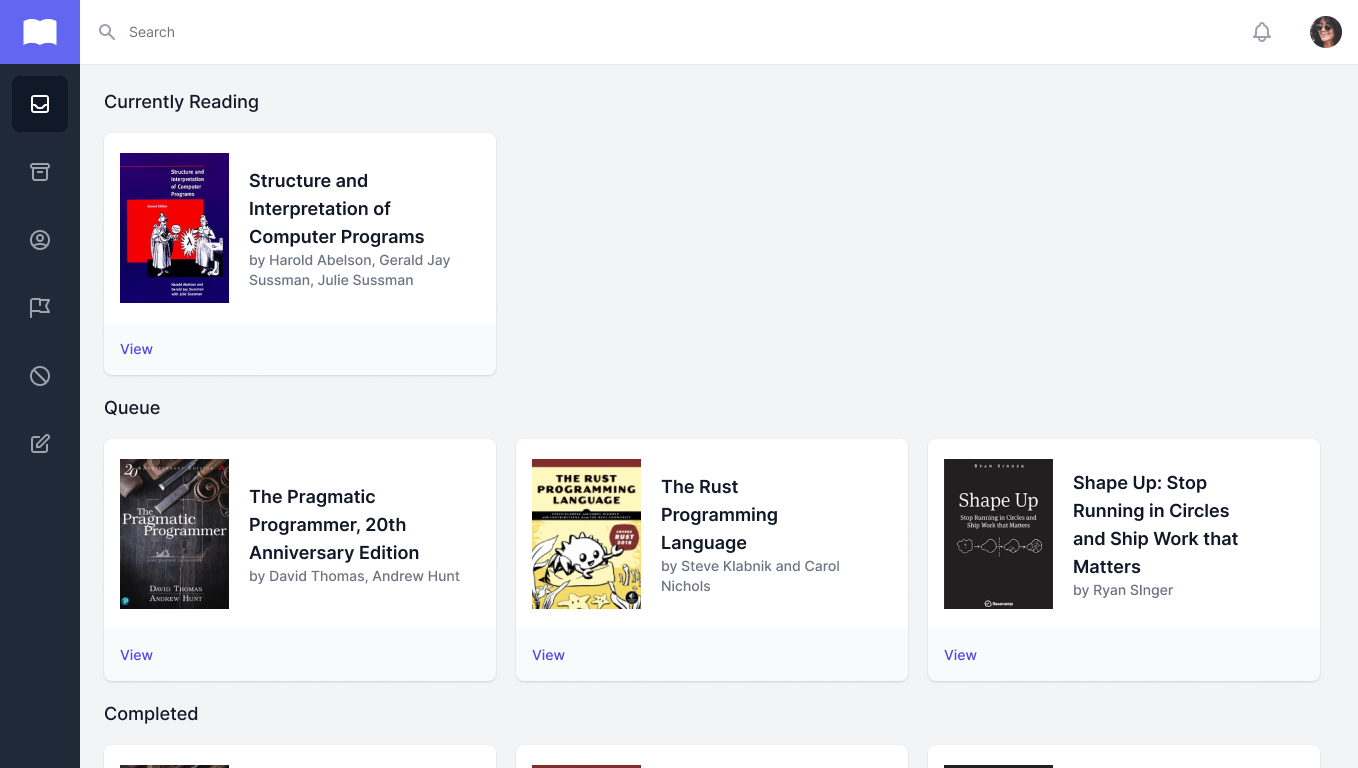The image size is (1358, 768).
Task: Select the Rust Programming Language cover
Action: tap(586, 534)
